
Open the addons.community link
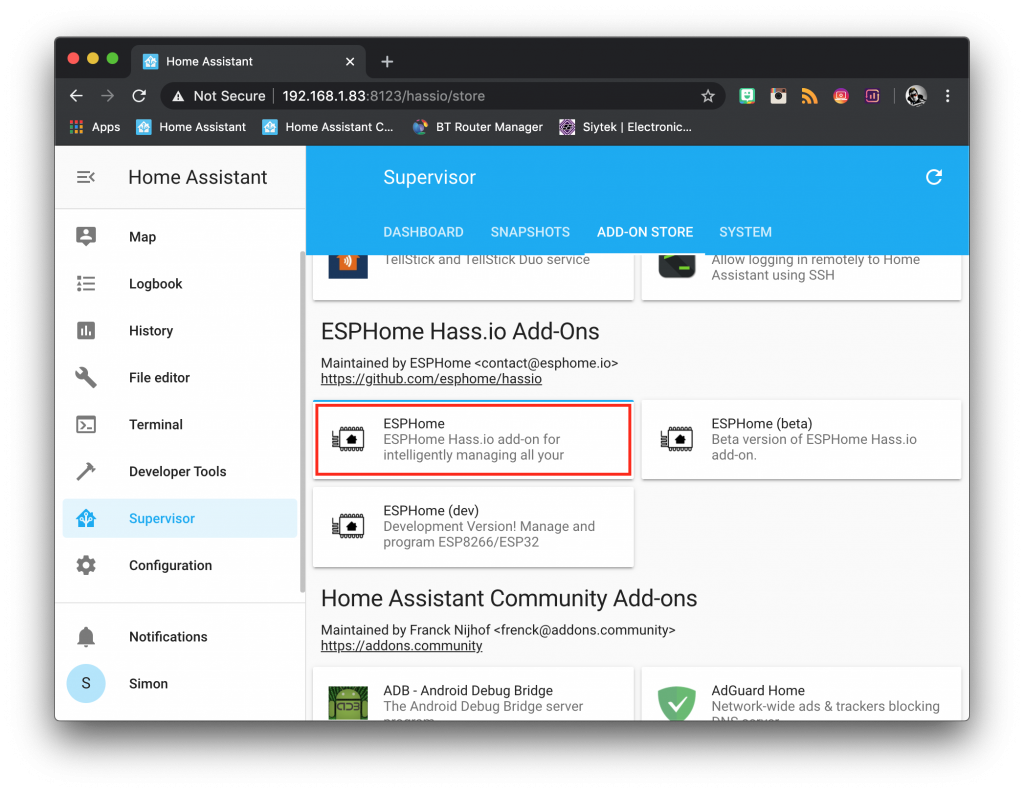402,645
